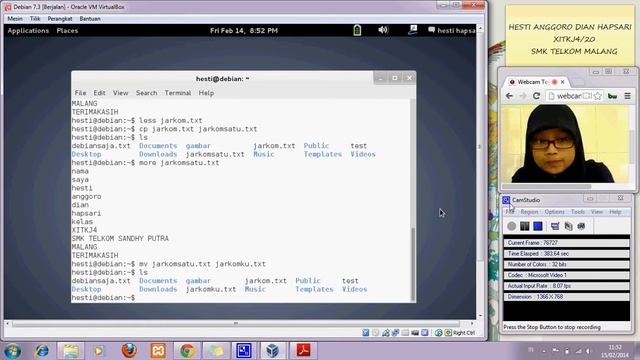Click the blue CamStudio stop button
Image resolution: width=640 pixels, height=360 pixels.
click(538, 226)
